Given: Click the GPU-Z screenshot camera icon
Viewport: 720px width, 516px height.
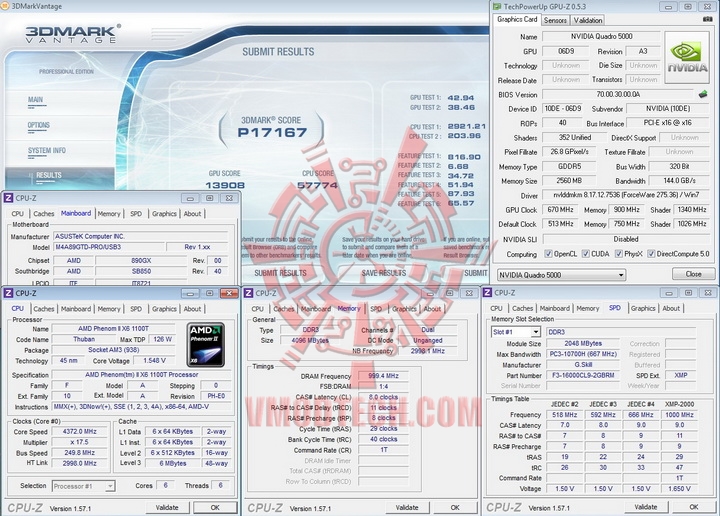Looking at the screenshot, I should tap(707, 19).
